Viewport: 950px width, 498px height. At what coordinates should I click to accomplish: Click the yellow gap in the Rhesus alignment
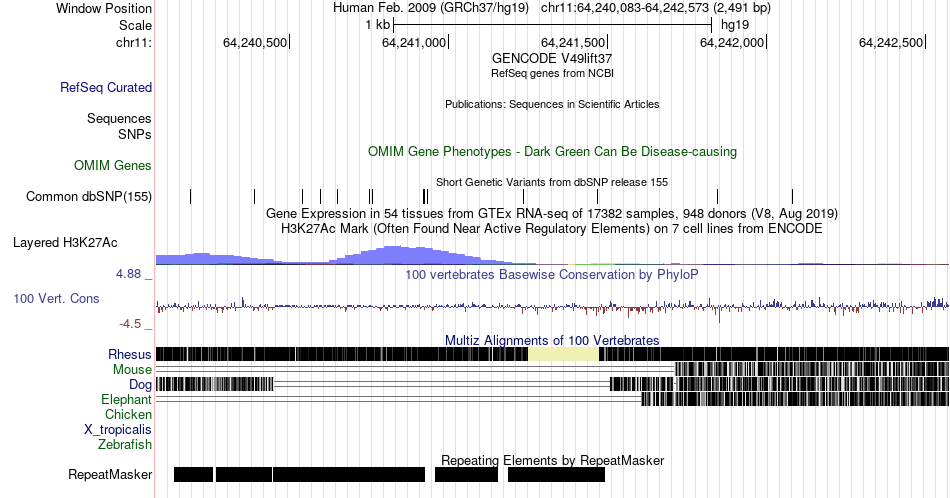click(x=563, y=354)
